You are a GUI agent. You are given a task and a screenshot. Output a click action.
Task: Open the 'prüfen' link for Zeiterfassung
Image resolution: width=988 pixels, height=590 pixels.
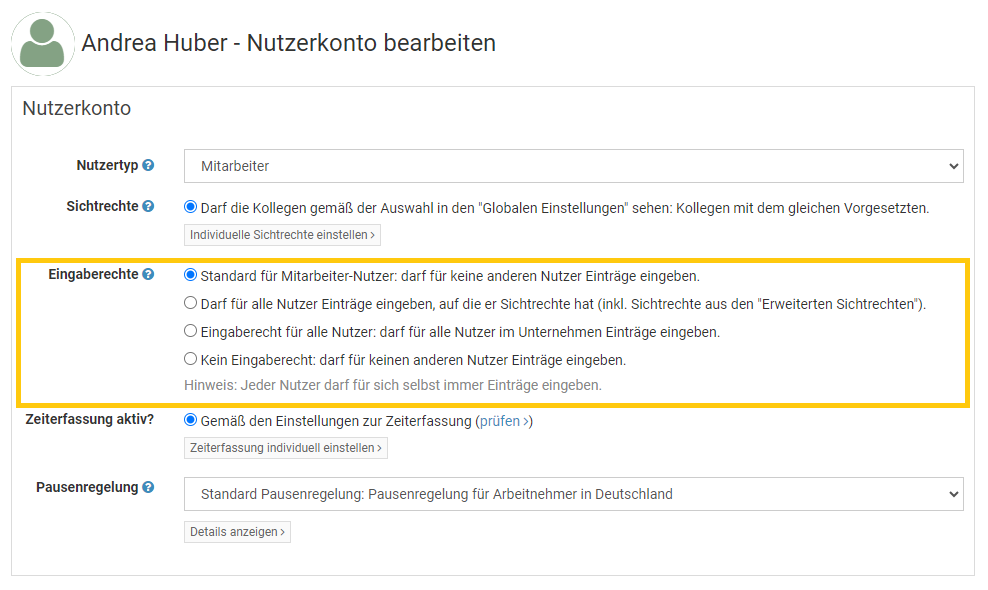pyautogui.click(x=503, y=421)
